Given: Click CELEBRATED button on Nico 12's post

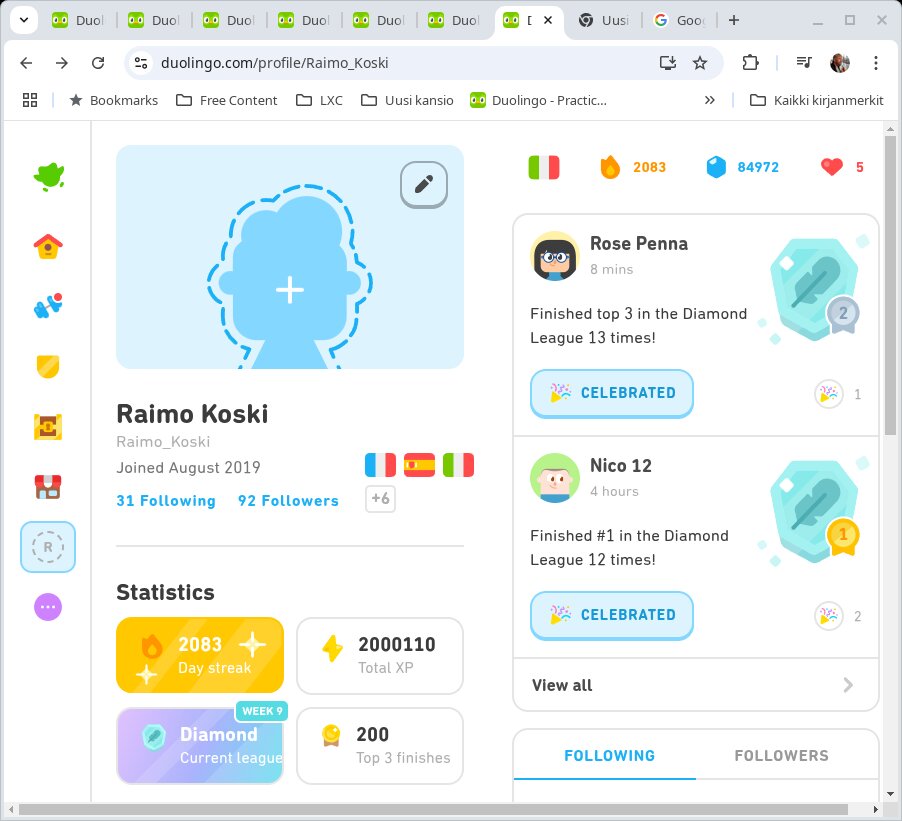Looking at the screenshot, I should 611,615.
